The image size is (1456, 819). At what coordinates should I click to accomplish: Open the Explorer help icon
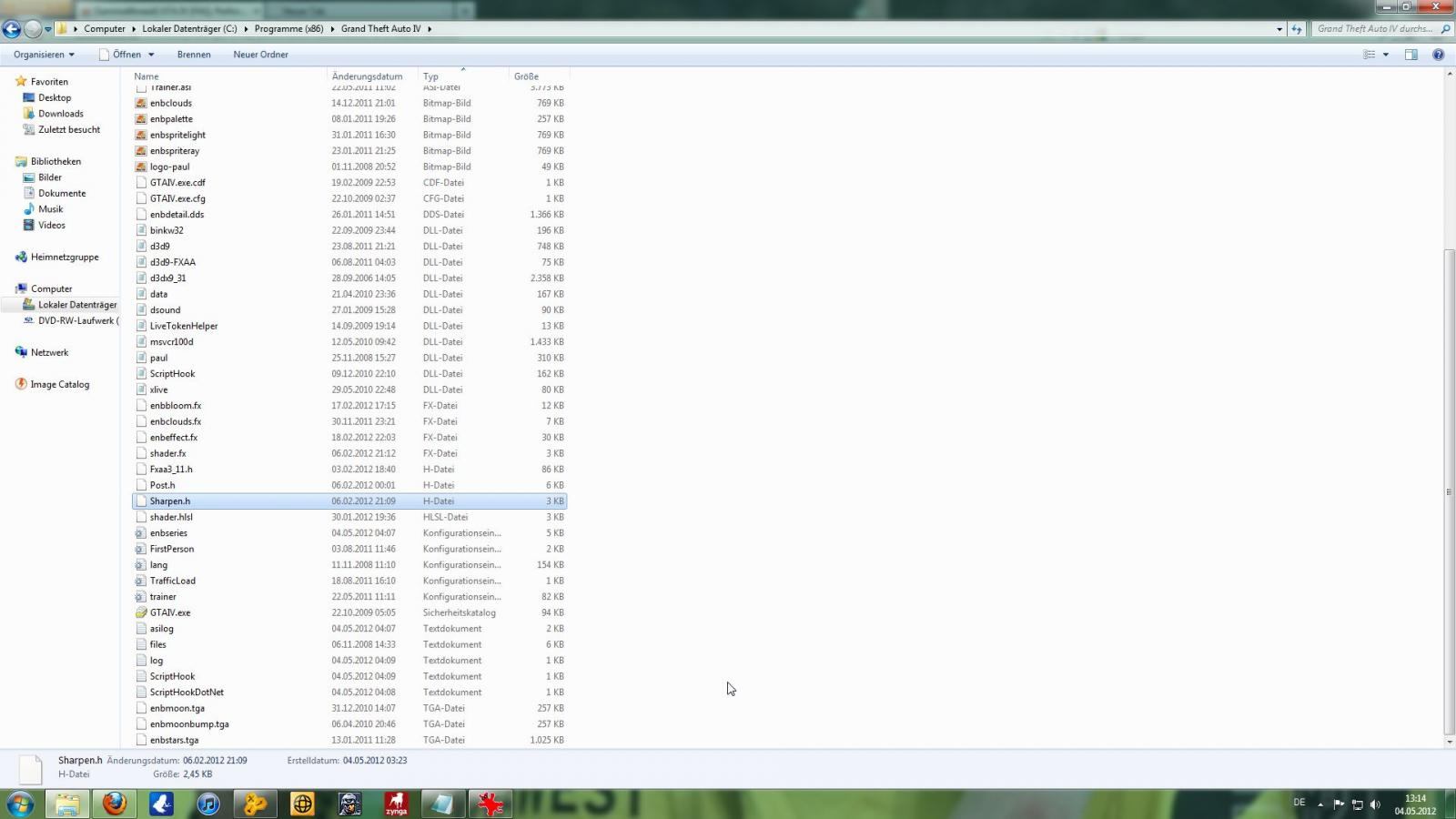pyautogui.click(x=1438, y=55)
